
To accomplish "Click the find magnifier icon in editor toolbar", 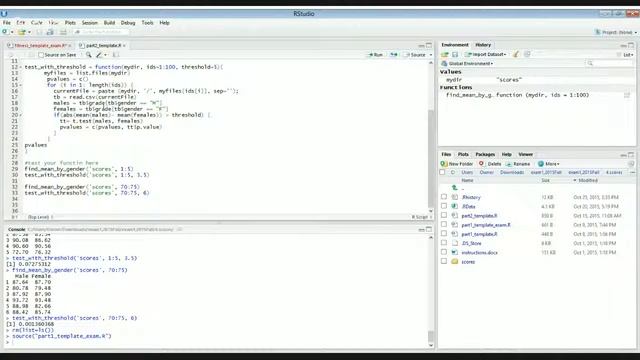I will click(x=89, y=55).
